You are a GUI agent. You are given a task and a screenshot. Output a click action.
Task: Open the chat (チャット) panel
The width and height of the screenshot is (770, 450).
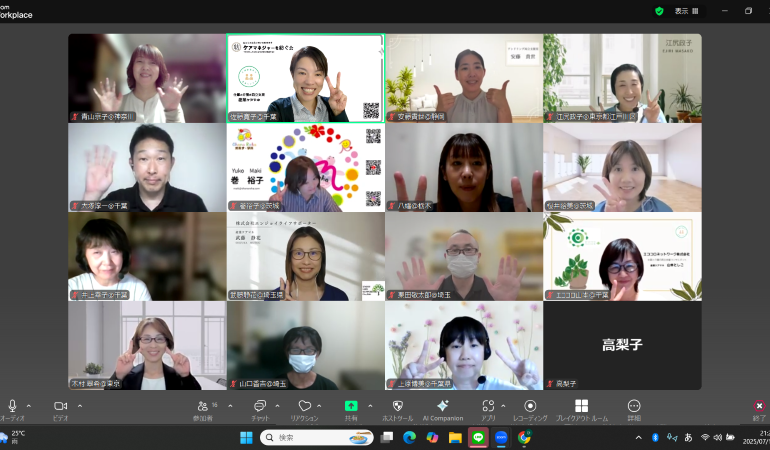259,406
